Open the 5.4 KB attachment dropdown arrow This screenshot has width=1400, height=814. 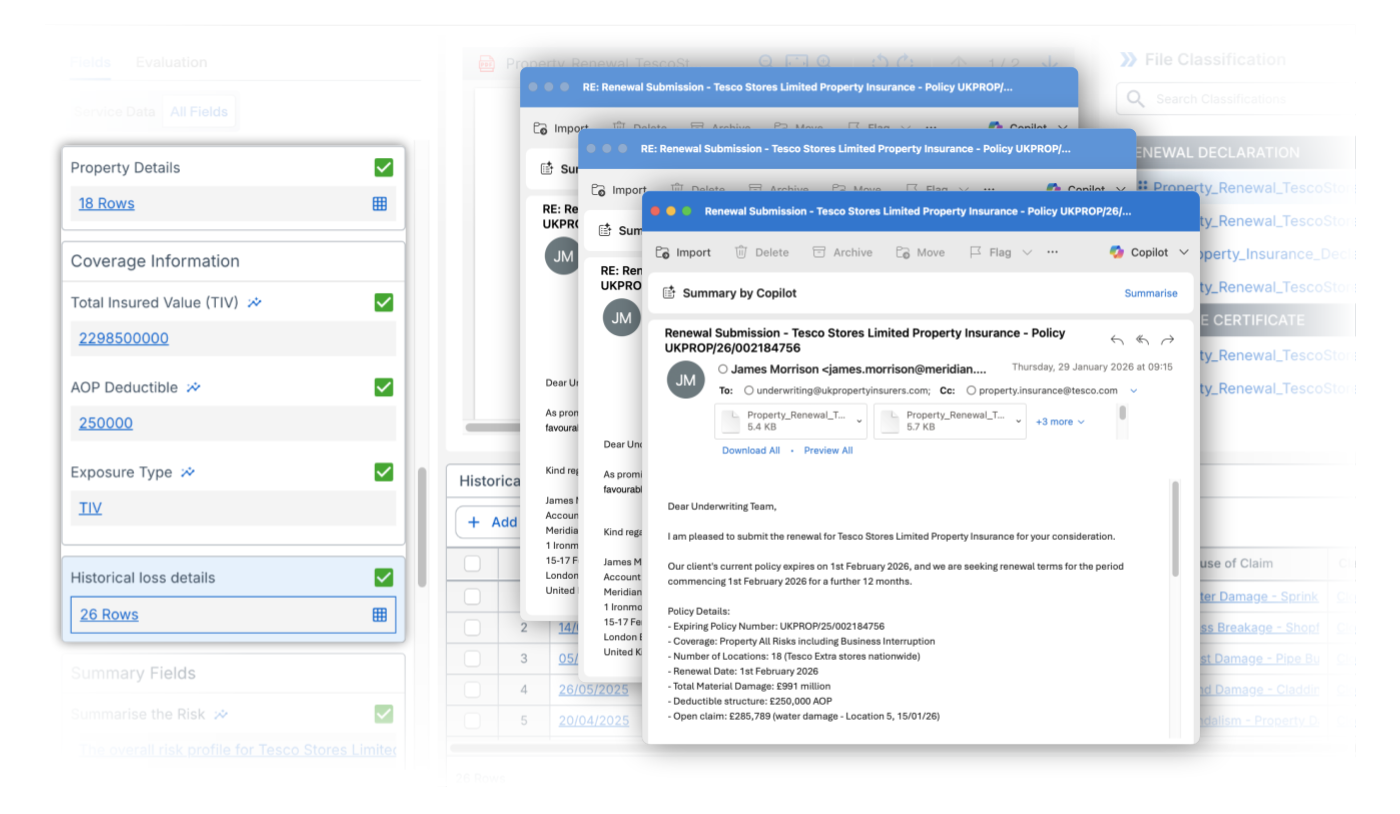[x=859, y=422]
